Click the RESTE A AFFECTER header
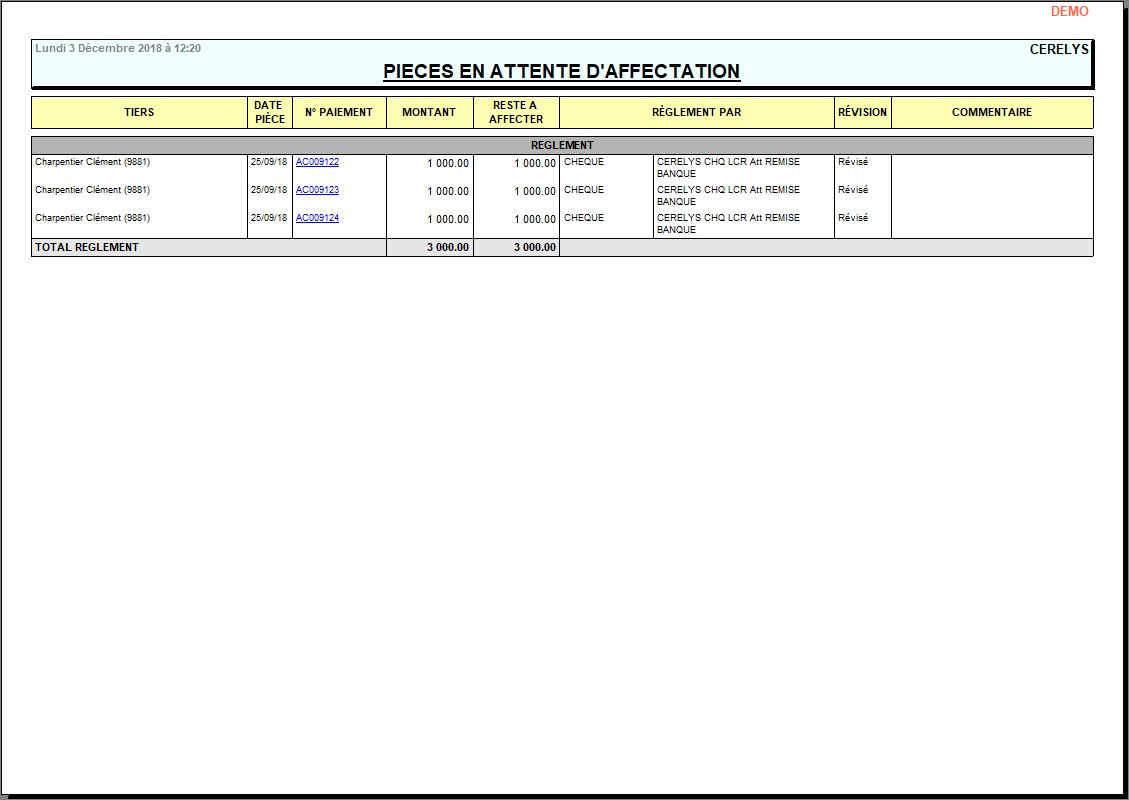Viewport: 1129px width, 800px height. pyautogui.click(x=516, y=112)
